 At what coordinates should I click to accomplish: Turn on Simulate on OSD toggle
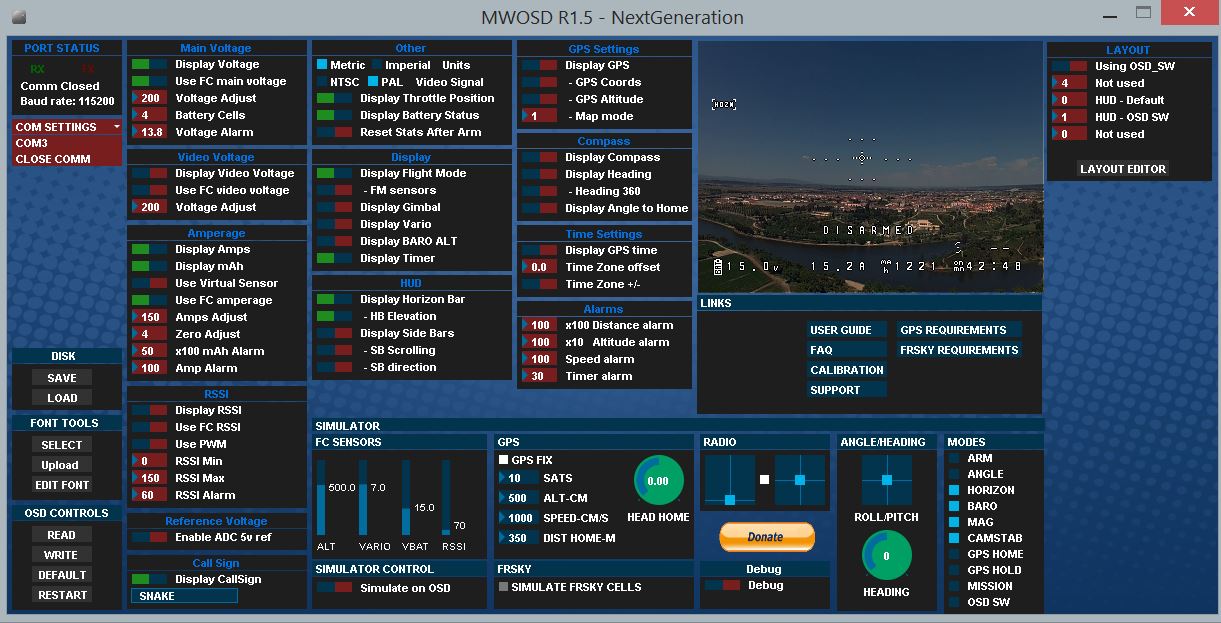point(334,588)
